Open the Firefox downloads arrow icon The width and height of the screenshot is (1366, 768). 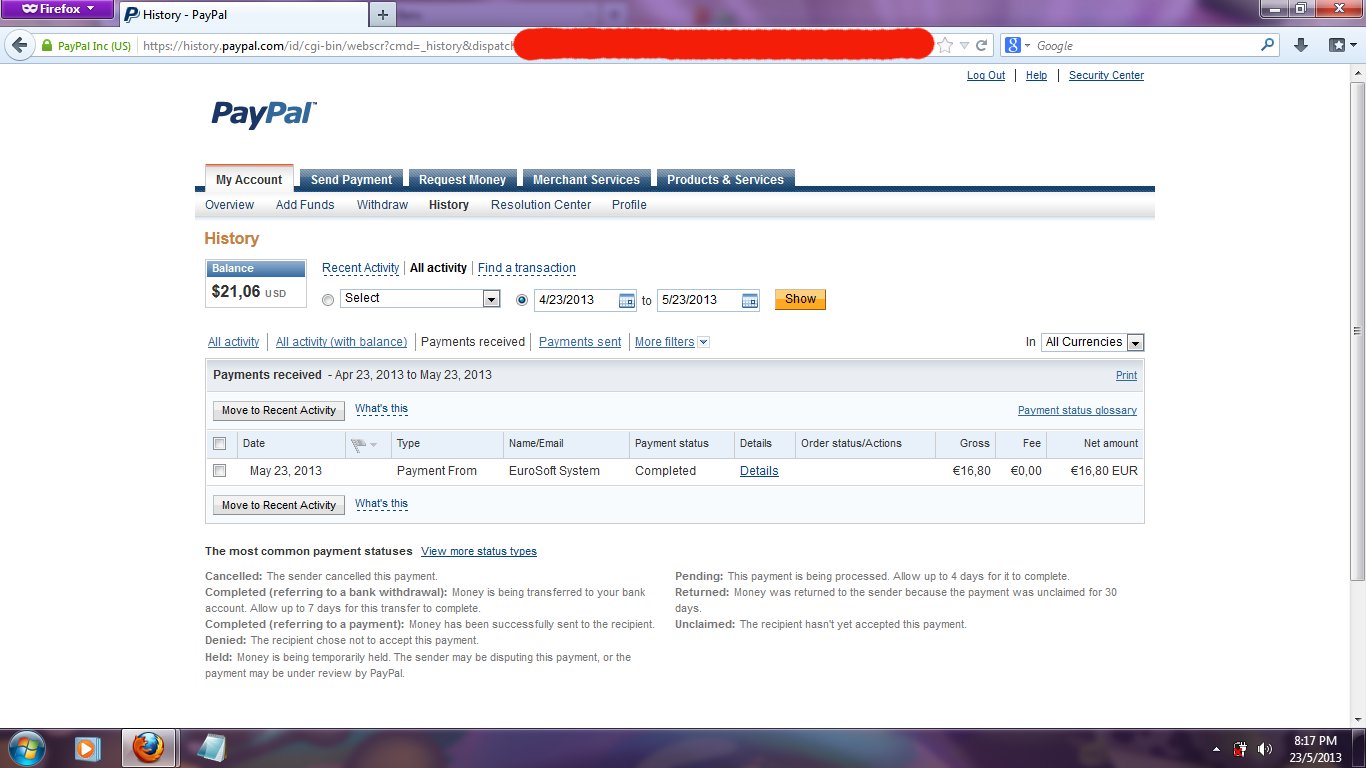(1300, 45)
